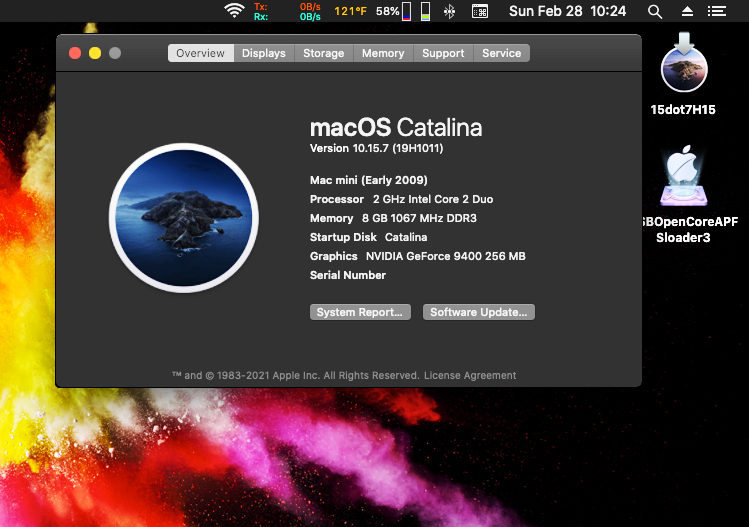Viewport: 749px width, 527px height.
Task: Switch to the Memory tab
Action: coord(383,53)
